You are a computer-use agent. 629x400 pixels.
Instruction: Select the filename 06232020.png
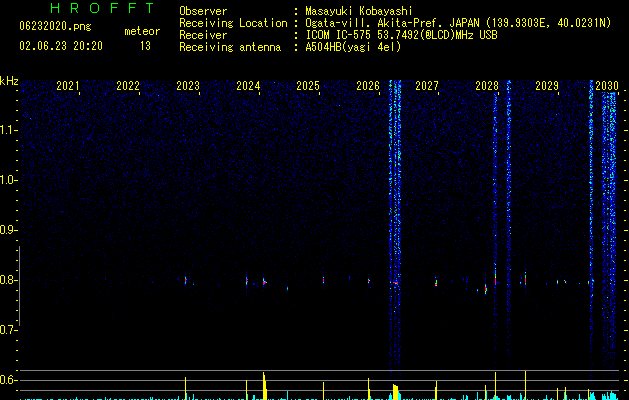tap(55, 26)
